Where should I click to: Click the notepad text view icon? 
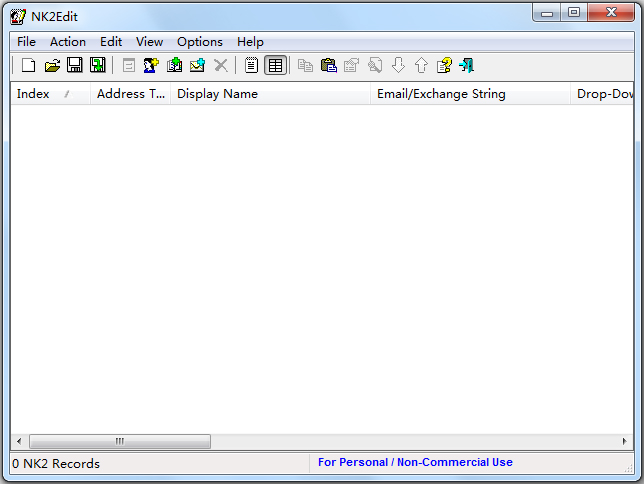(x=251, y=65)
